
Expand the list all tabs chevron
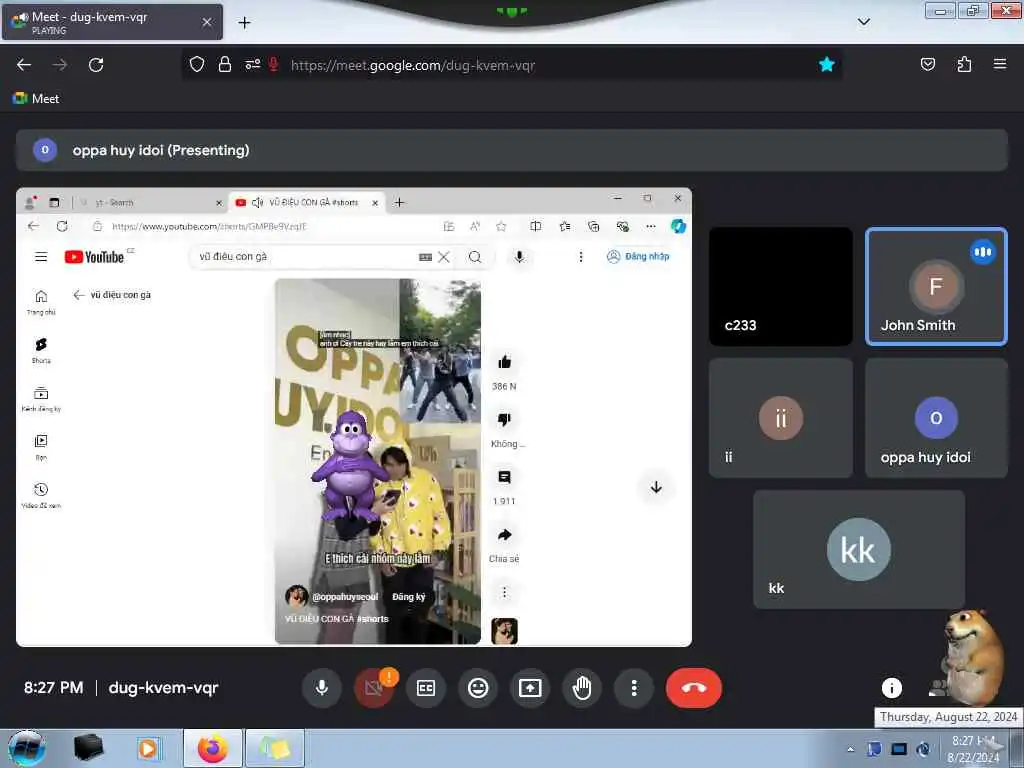tap(863, 22)
